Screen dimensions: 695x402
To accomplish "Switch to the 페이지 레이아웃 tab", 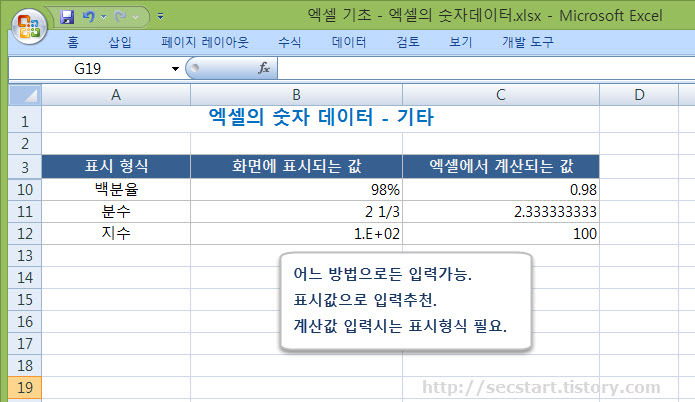I will point(205,42).
